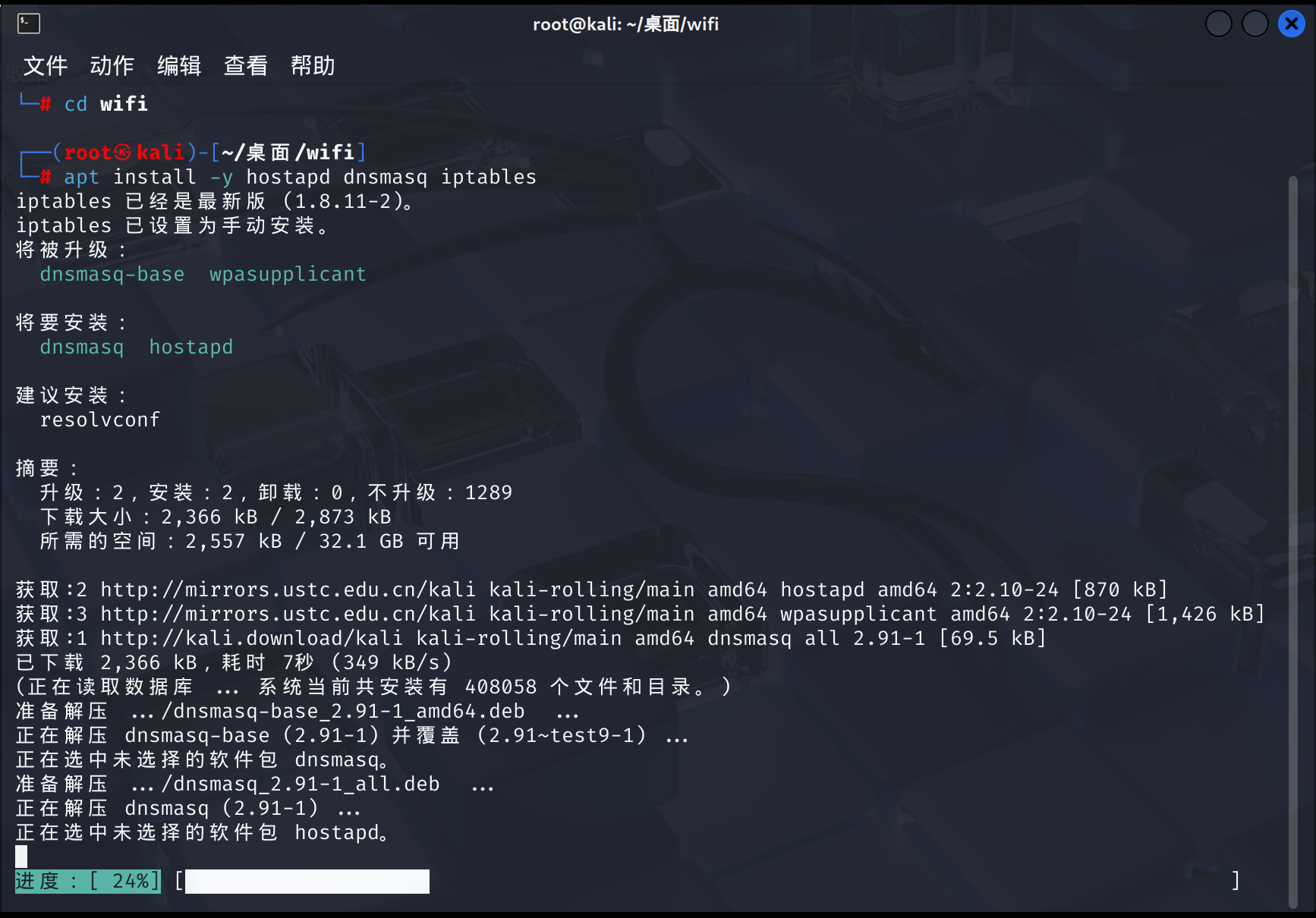Open the 编辑 menu
1316x918 pixels.
pyautogui.click(x=179, y=66)
